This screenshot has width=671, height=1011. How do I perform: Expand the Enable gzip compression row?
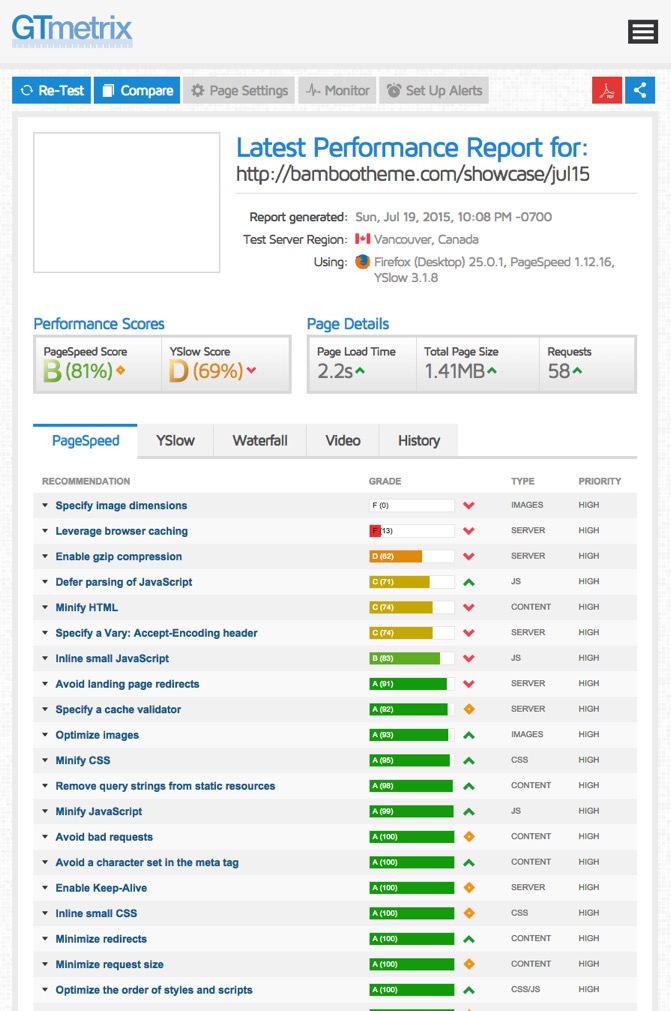118,557
